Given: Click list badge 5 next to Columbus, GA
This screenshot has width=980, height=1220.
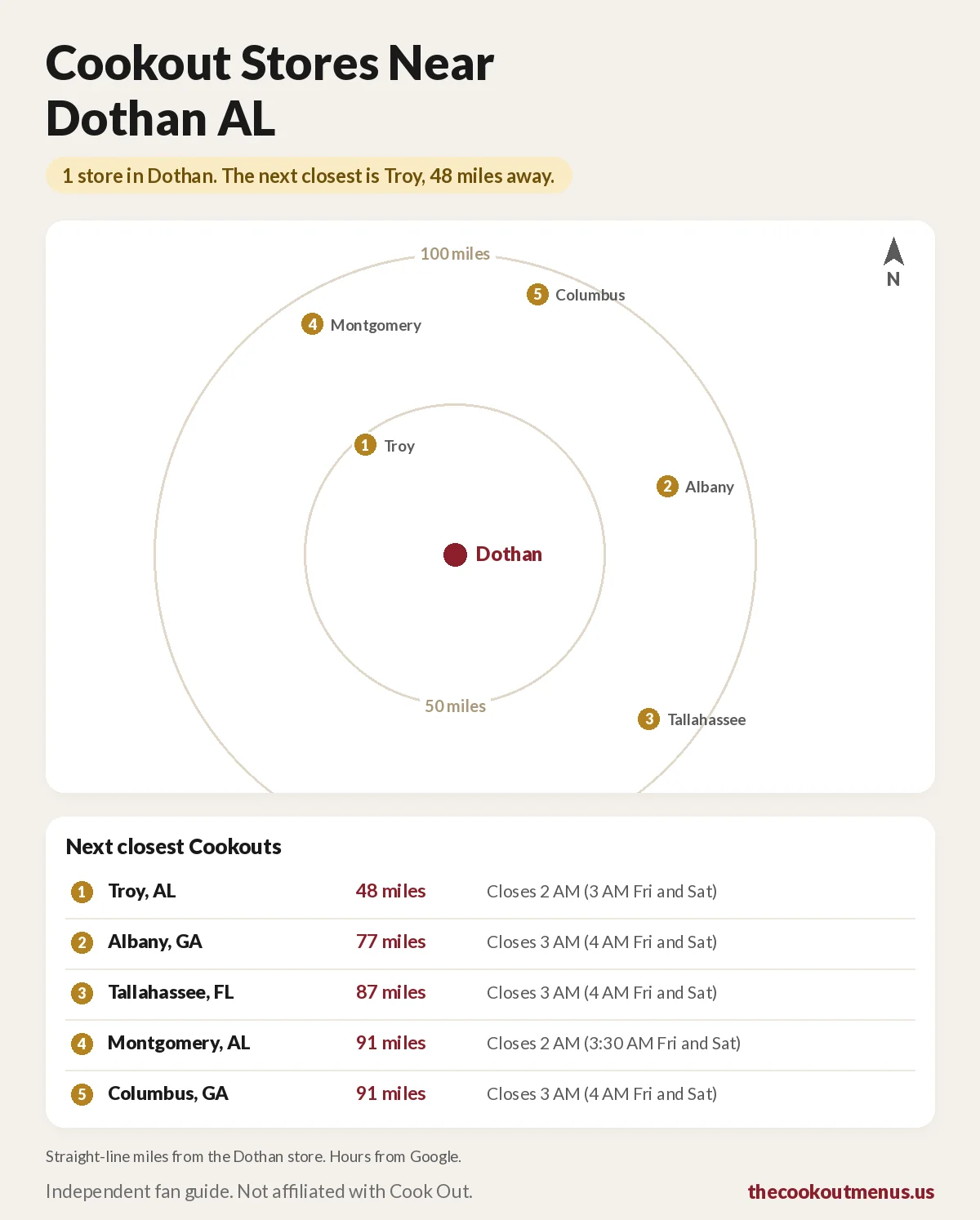Looking at the screenshot, I should pos(82,1094).
